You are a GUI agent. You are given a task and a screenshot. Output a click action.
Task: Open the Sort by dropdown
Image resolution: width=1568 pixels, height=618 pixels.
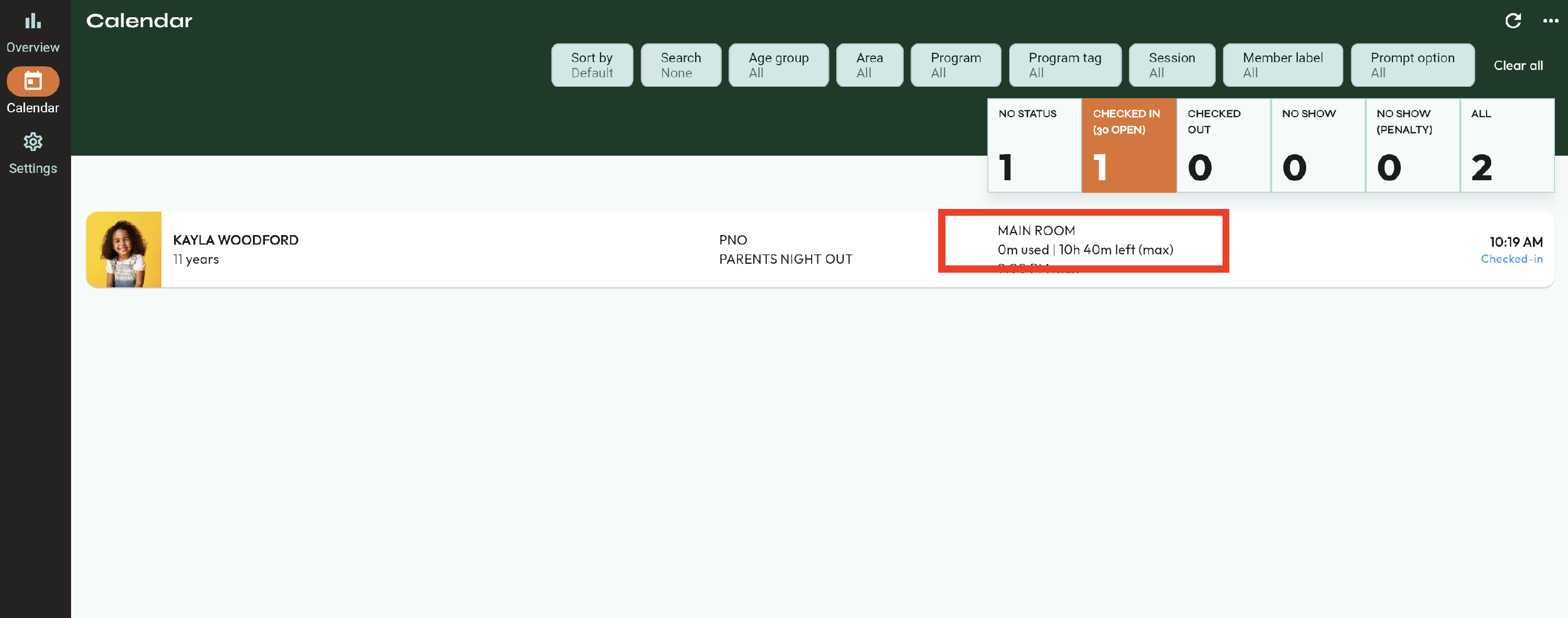coord(592,65)
